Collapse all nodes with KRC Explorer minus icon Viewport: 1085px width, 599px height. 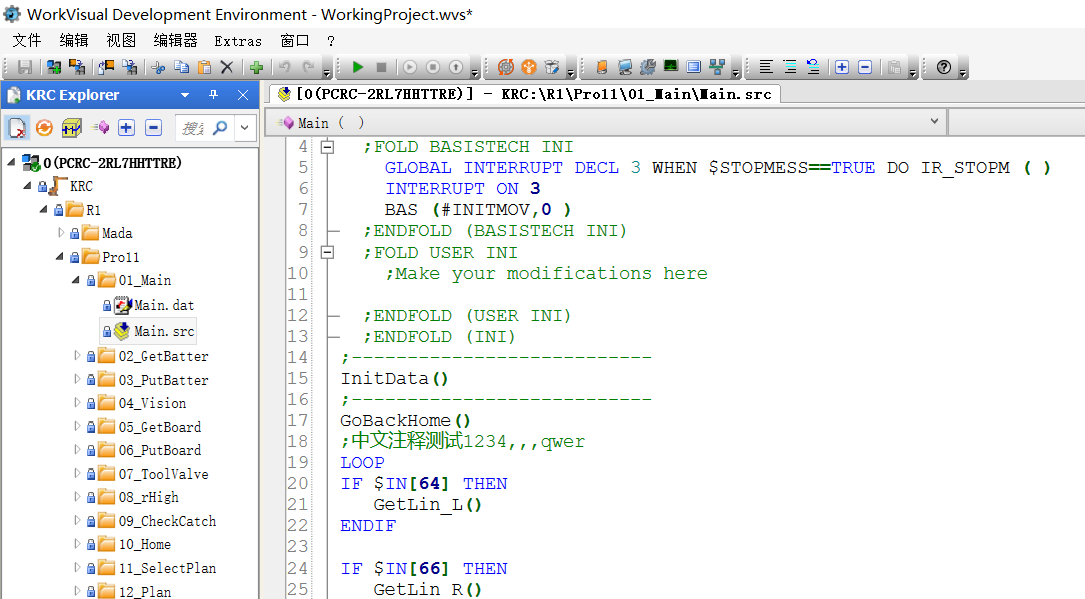(x=154, y=128)
